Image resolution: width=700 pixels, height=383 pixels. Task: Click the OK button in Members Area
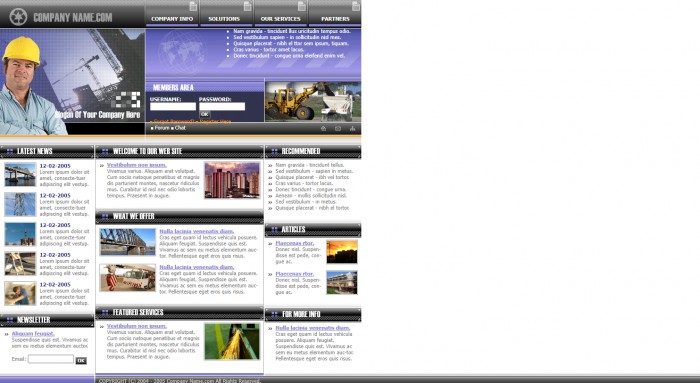pos(204,114)
